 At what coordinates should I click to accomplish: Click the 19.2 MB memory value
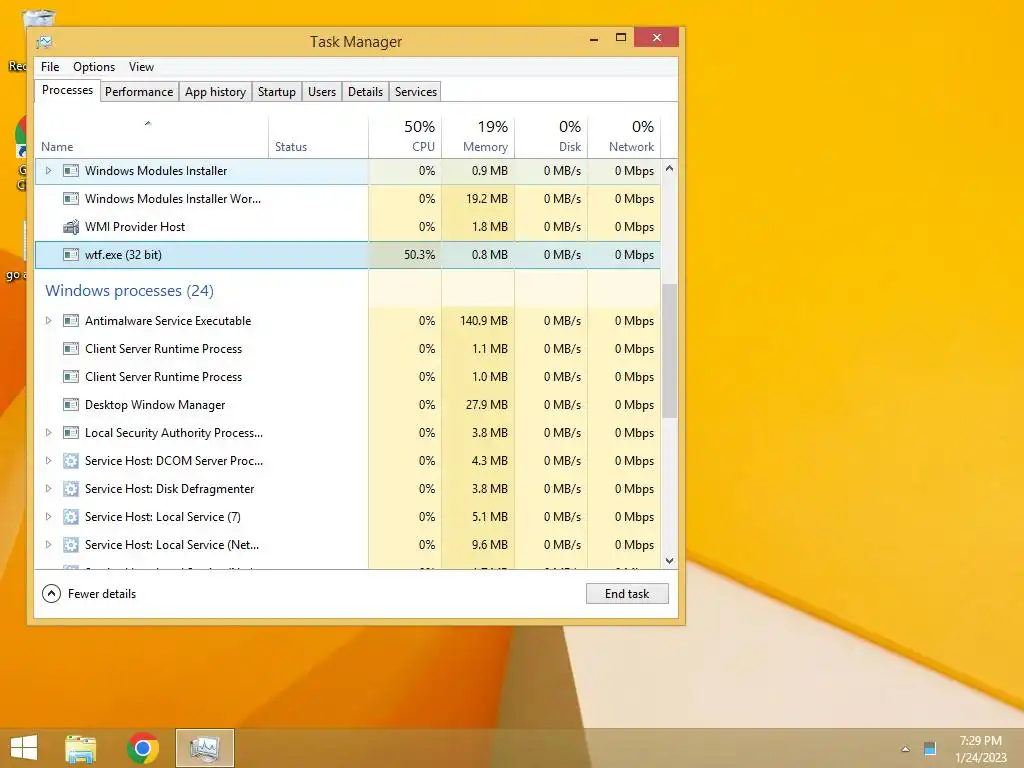[487, 199]
